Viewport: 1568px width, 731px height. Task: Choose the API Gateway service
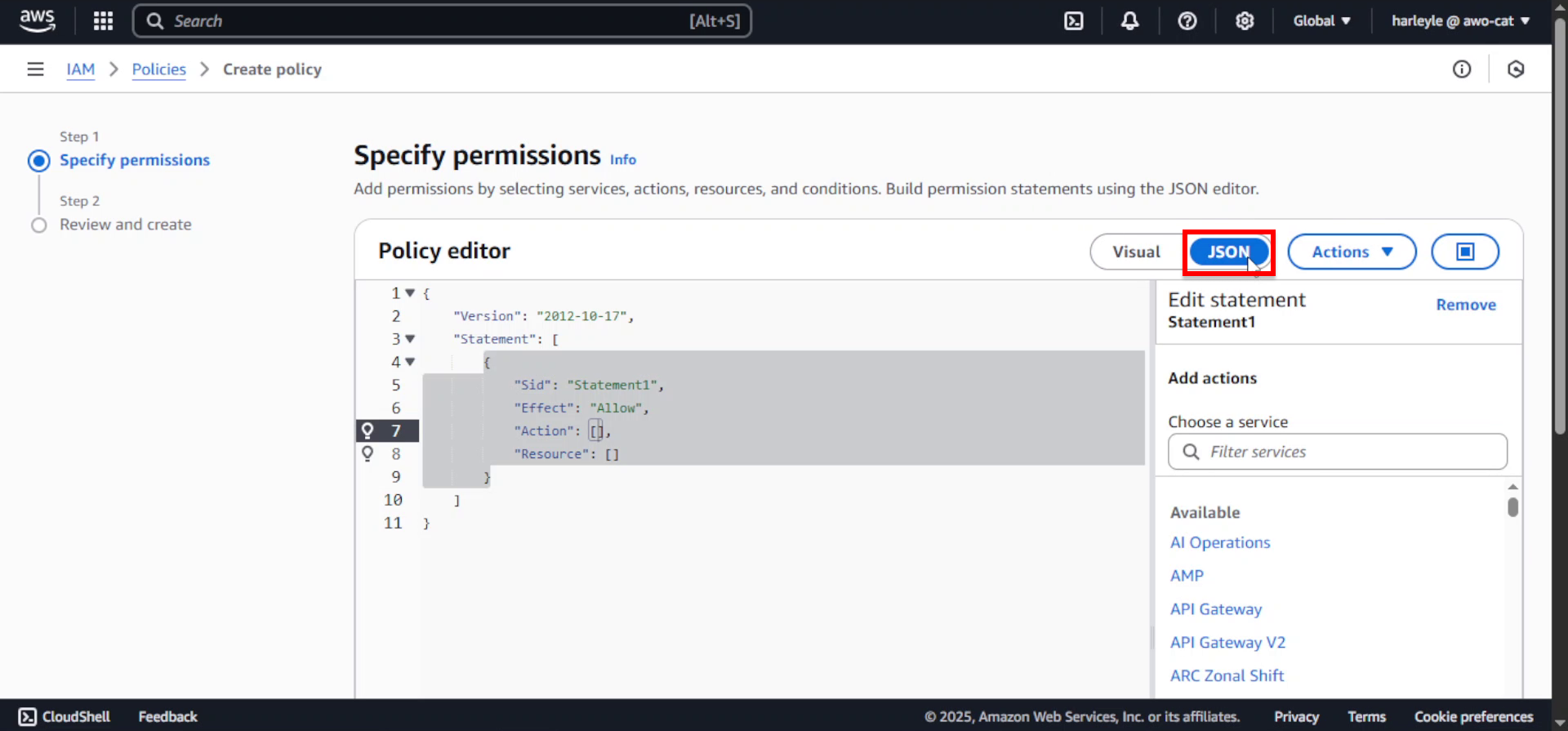pos(1216,609)
